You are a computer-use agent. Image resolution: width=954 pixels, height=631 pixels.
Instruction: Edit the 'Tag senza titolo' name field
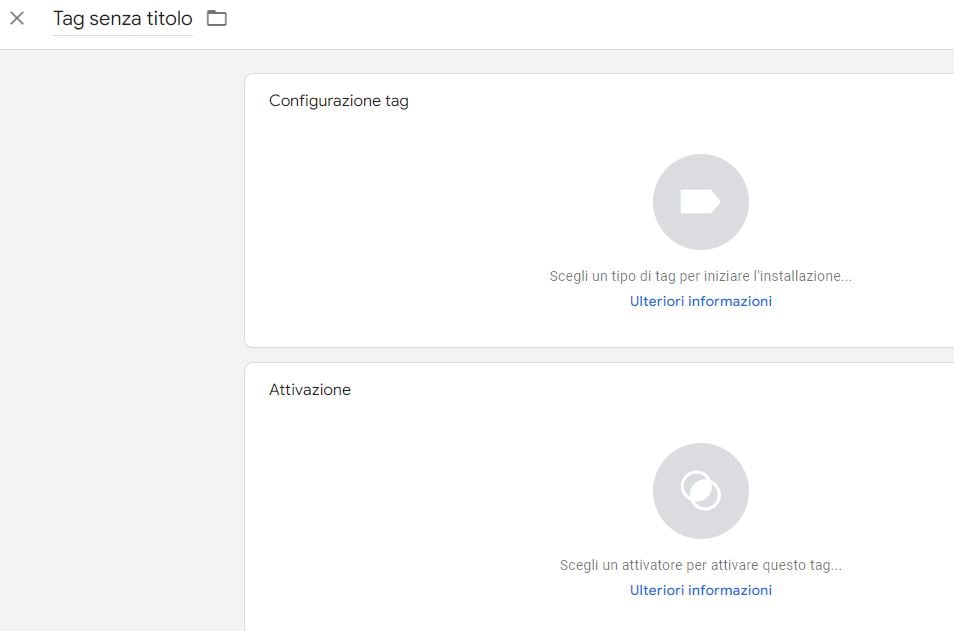(x=122, y=19)
